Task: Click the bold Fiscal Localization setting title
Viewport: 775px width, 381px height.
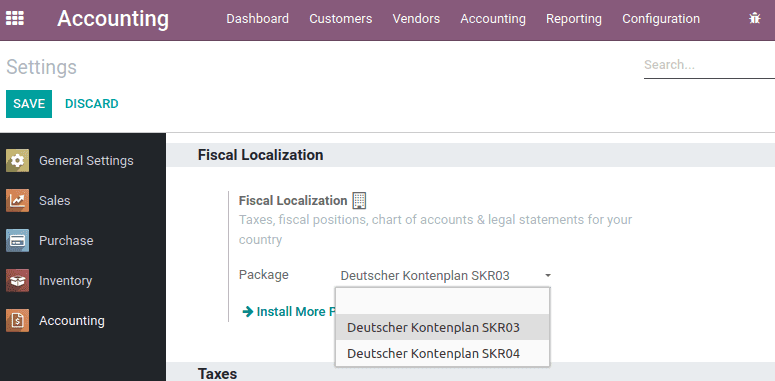Action: (293, 201)
